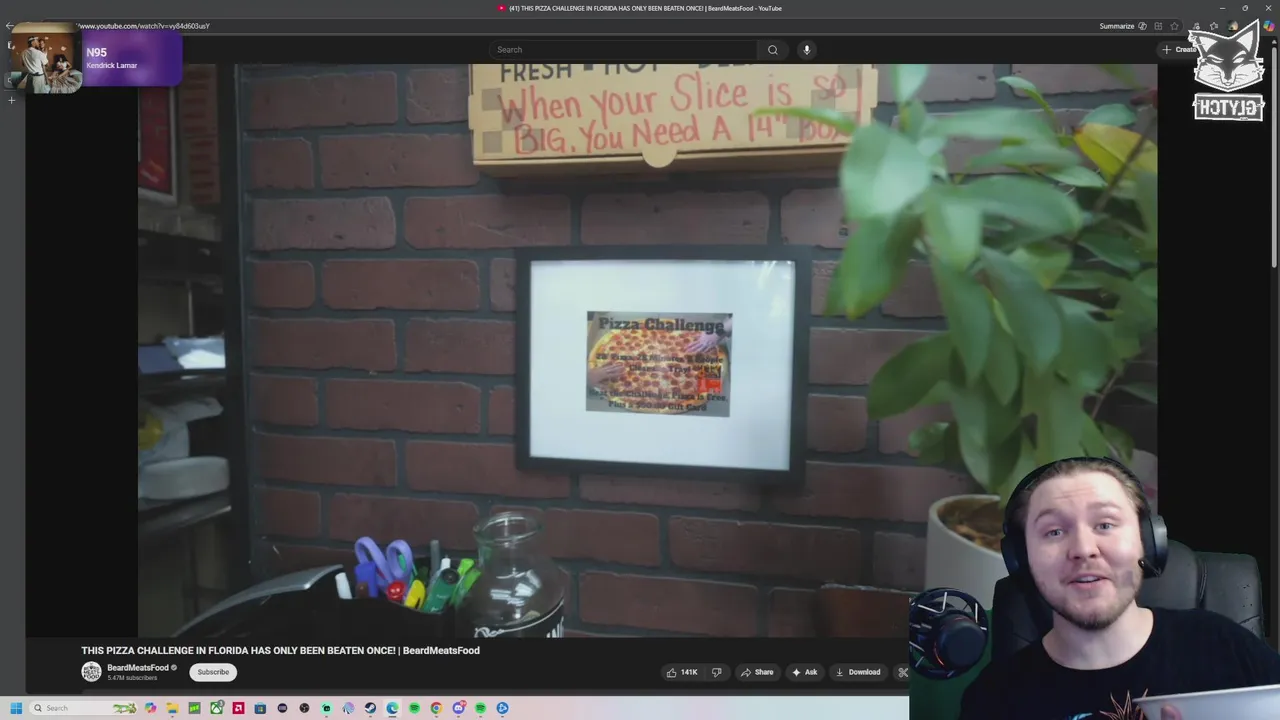This screenshot has width=1280, height=720.
Task: Open the Copilot page icon beside Summarize
Action: [1142, 26]
